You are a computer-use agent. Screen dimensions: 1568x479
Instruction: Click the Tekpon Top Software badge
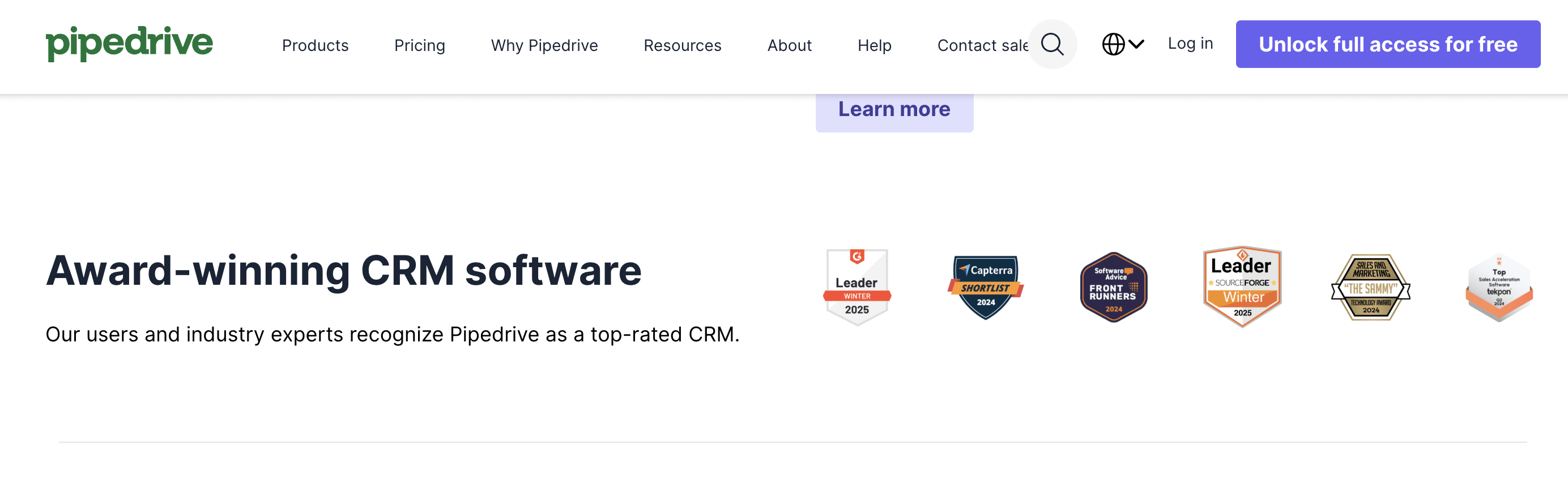(1499, 287)
